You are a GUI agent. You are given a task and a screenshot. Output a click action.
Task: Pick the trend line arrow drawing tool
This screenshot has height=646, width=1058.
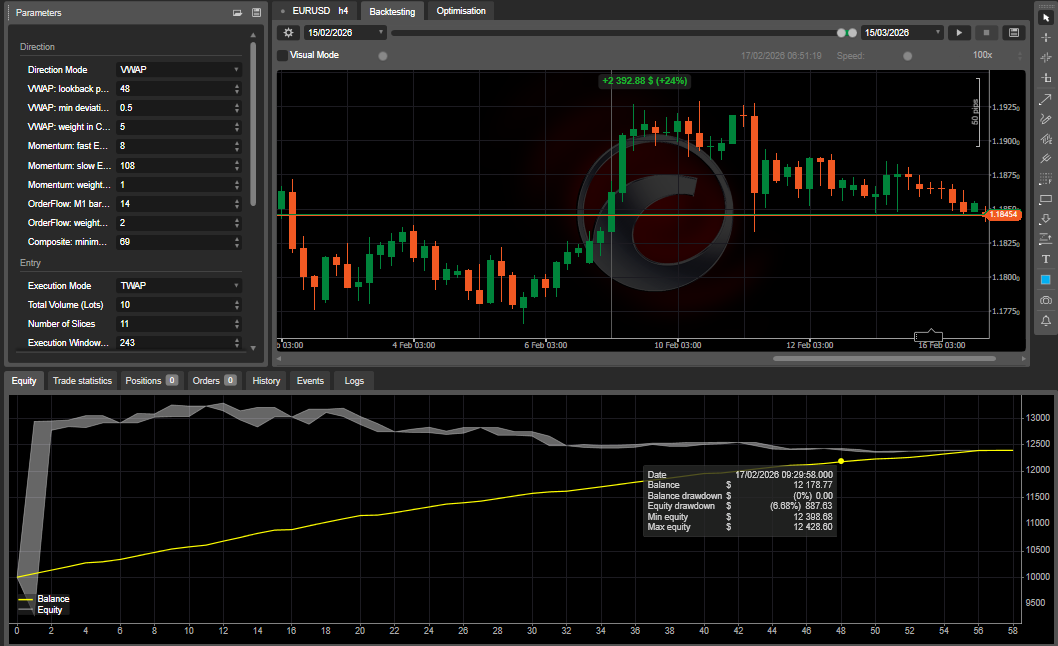point(1045,98)
